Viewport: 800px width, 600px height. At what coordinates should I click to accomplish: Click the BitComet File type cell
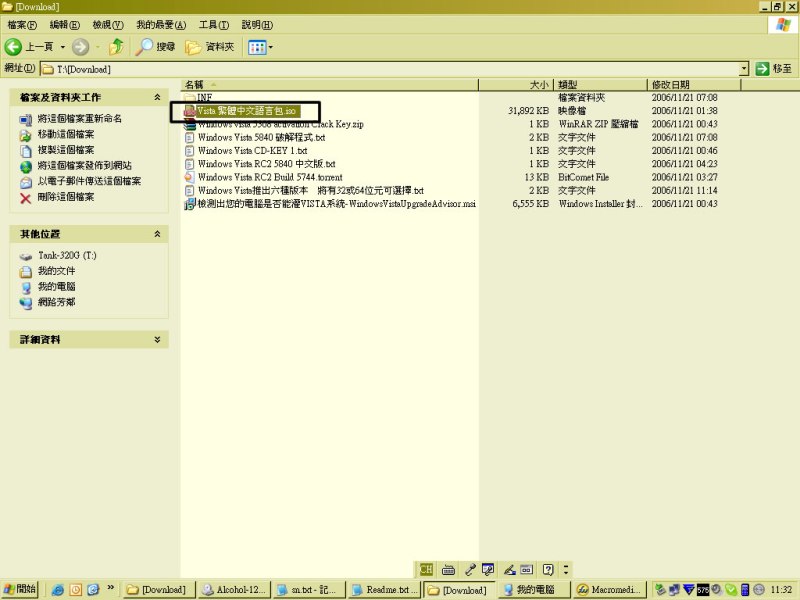[x=583, y=177]
